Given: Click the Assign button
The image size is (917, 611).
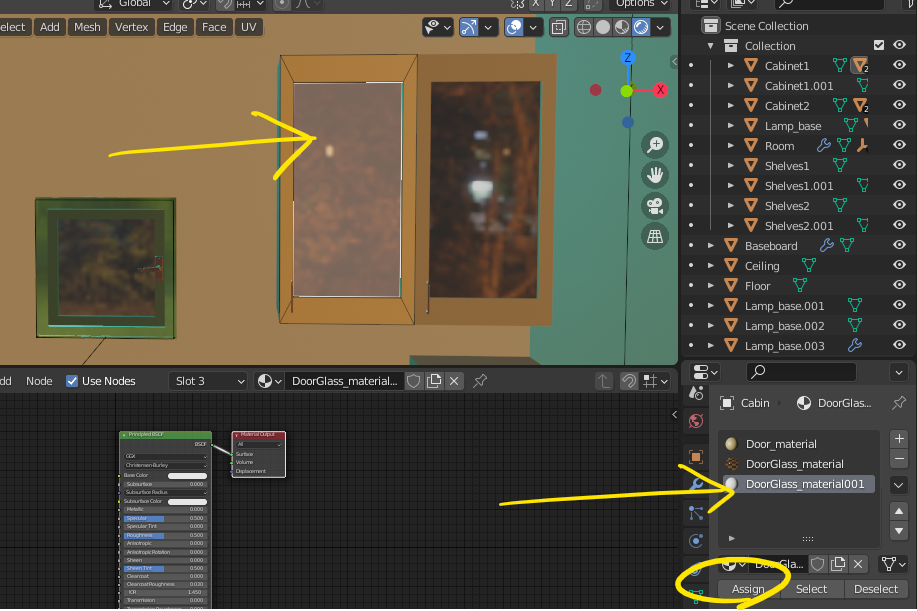Looking at the screenshot, I should pos(749,589).
